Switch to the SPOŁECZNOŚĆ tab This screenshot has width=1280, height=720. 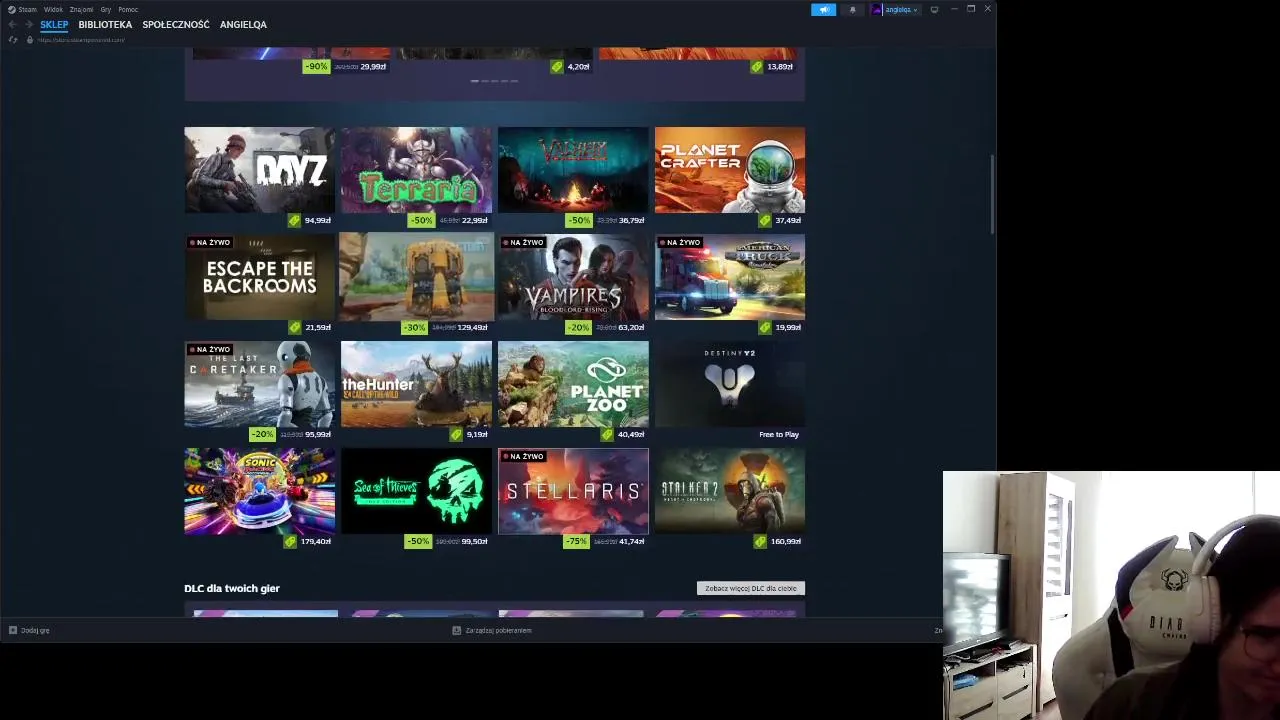pyautogui.click(x=176, y=24)
